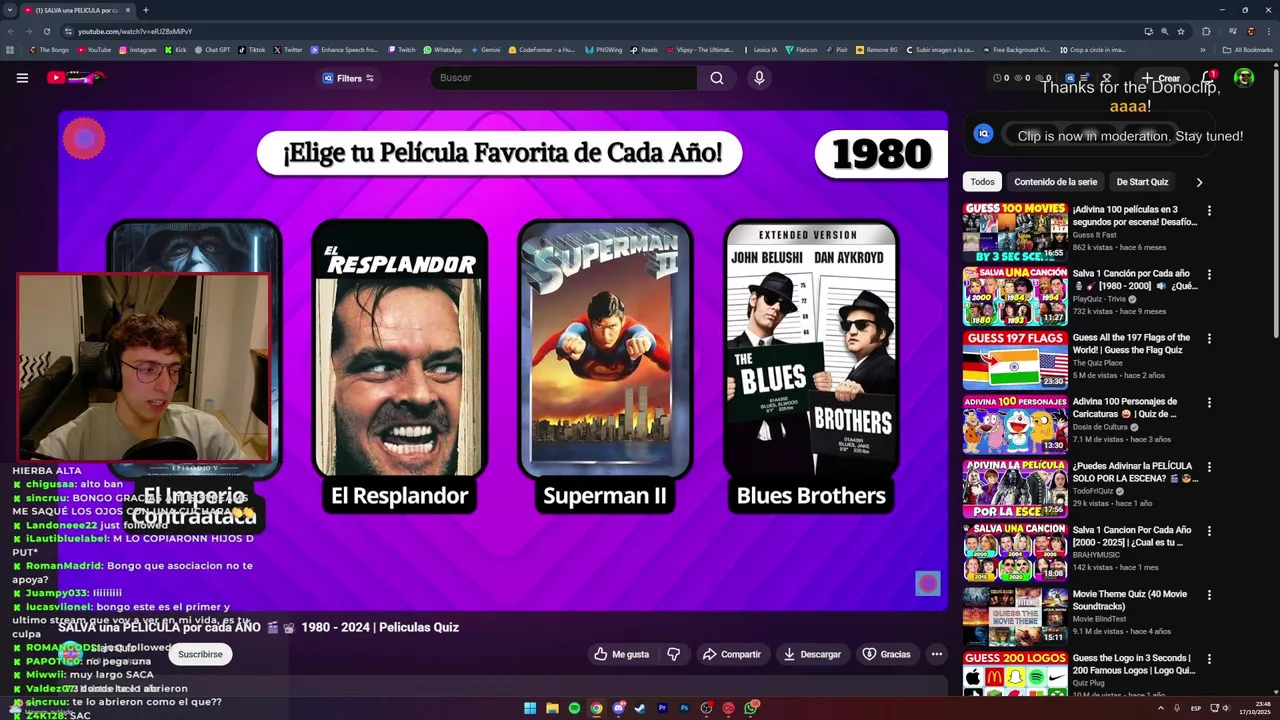Select the De Start Quiz chip
This screenshot has width=1280, height=720.
pyautogui.click(x=1142, y=182)
